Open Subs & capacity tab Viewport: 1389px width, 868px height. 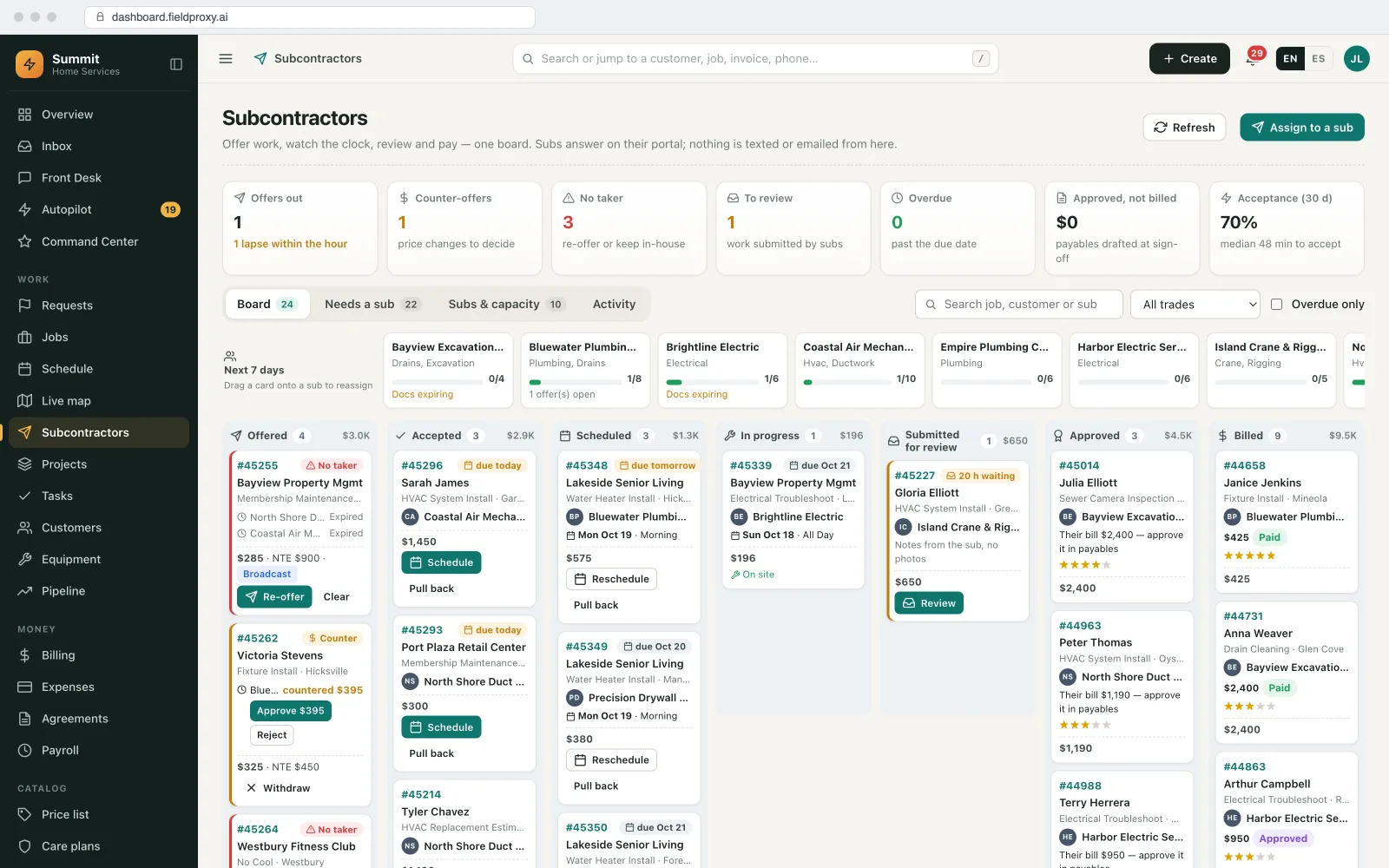pyautogui.click(x=506, y=304)
